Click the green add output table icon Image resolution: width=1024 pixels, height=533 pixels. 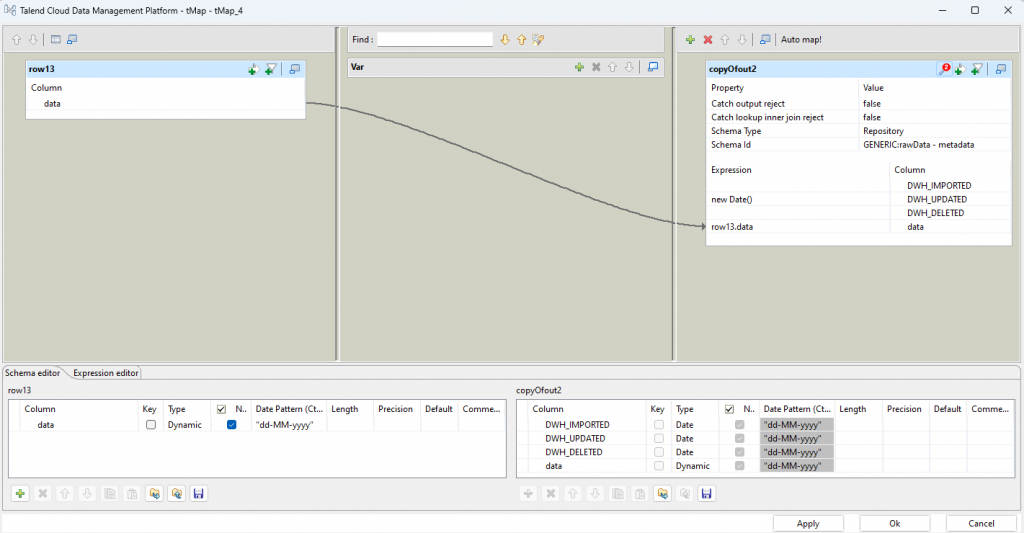coord(690,40)
